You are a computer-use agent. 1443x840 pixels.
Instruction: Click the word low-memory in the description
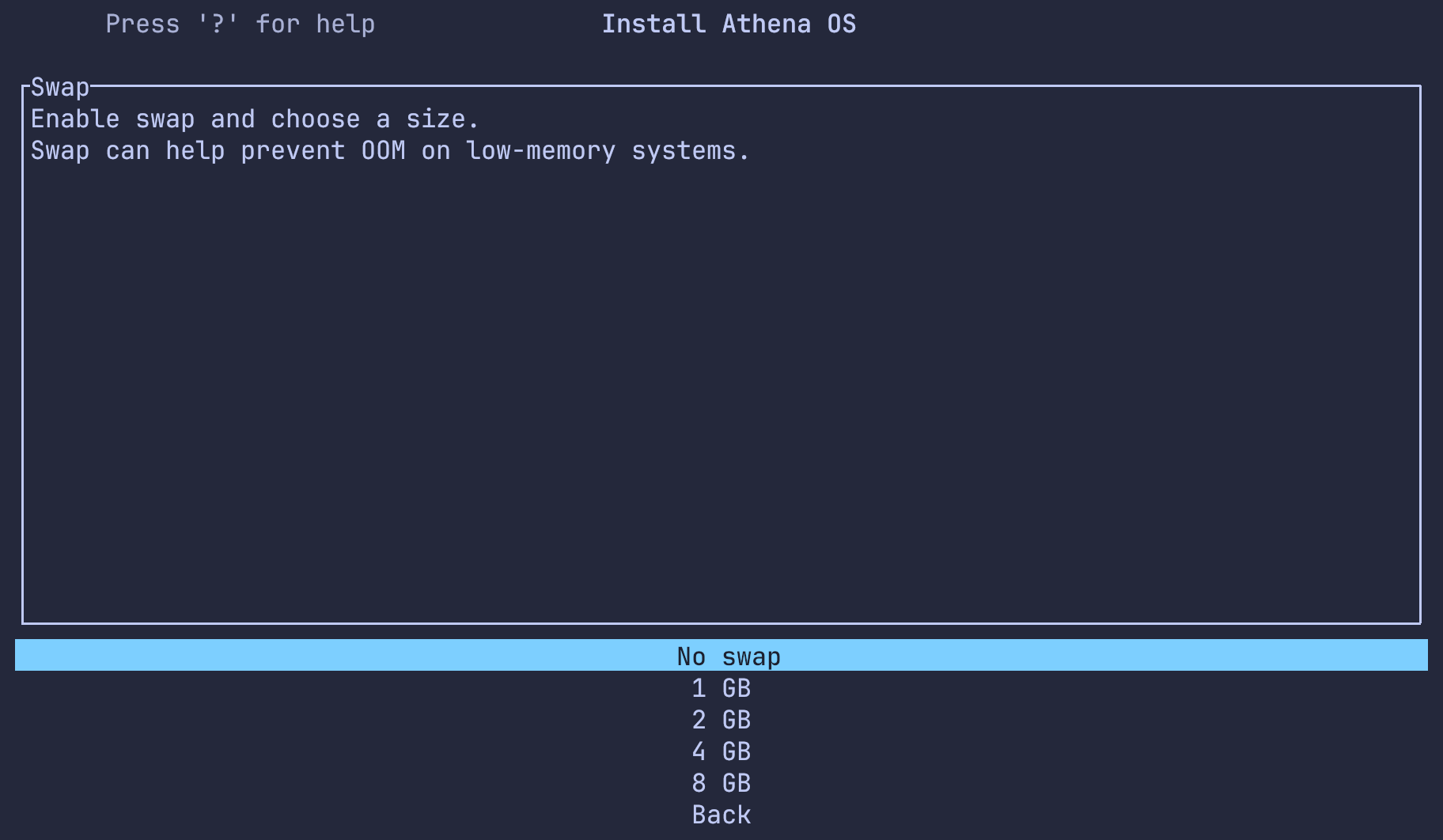tap(540, 150)
